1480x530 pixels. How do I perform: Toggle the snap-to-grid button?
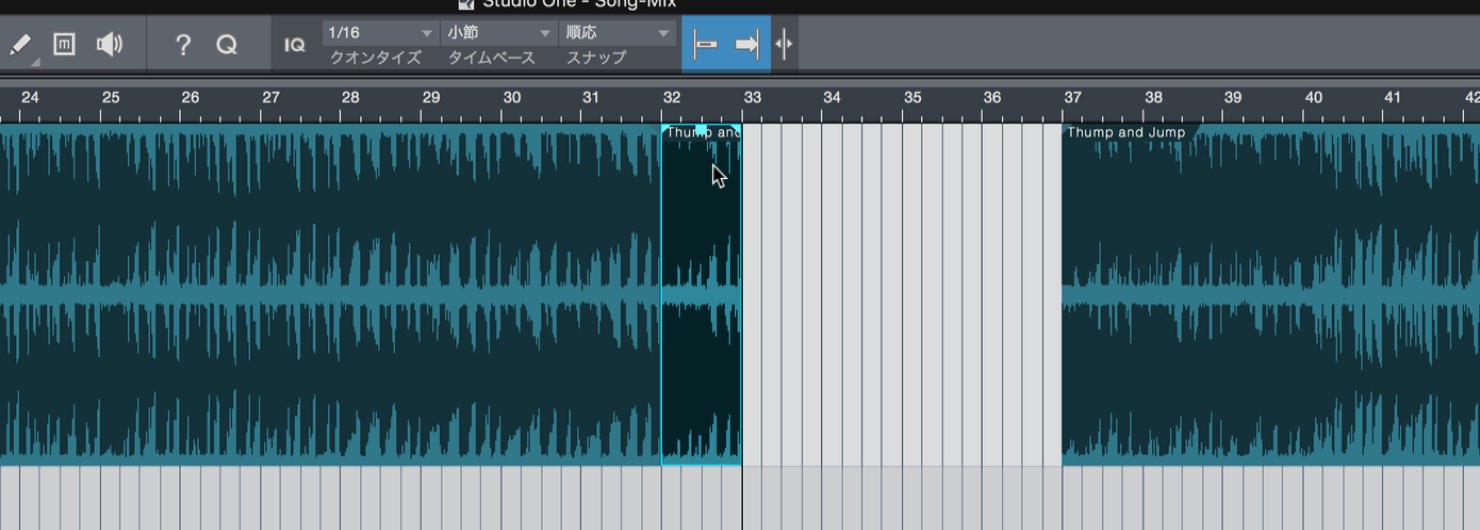705,45
